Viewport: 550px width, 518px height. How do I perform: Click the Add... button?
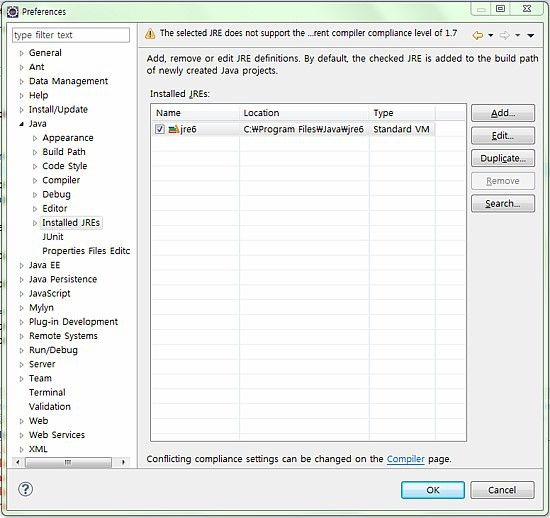[503, 113]
